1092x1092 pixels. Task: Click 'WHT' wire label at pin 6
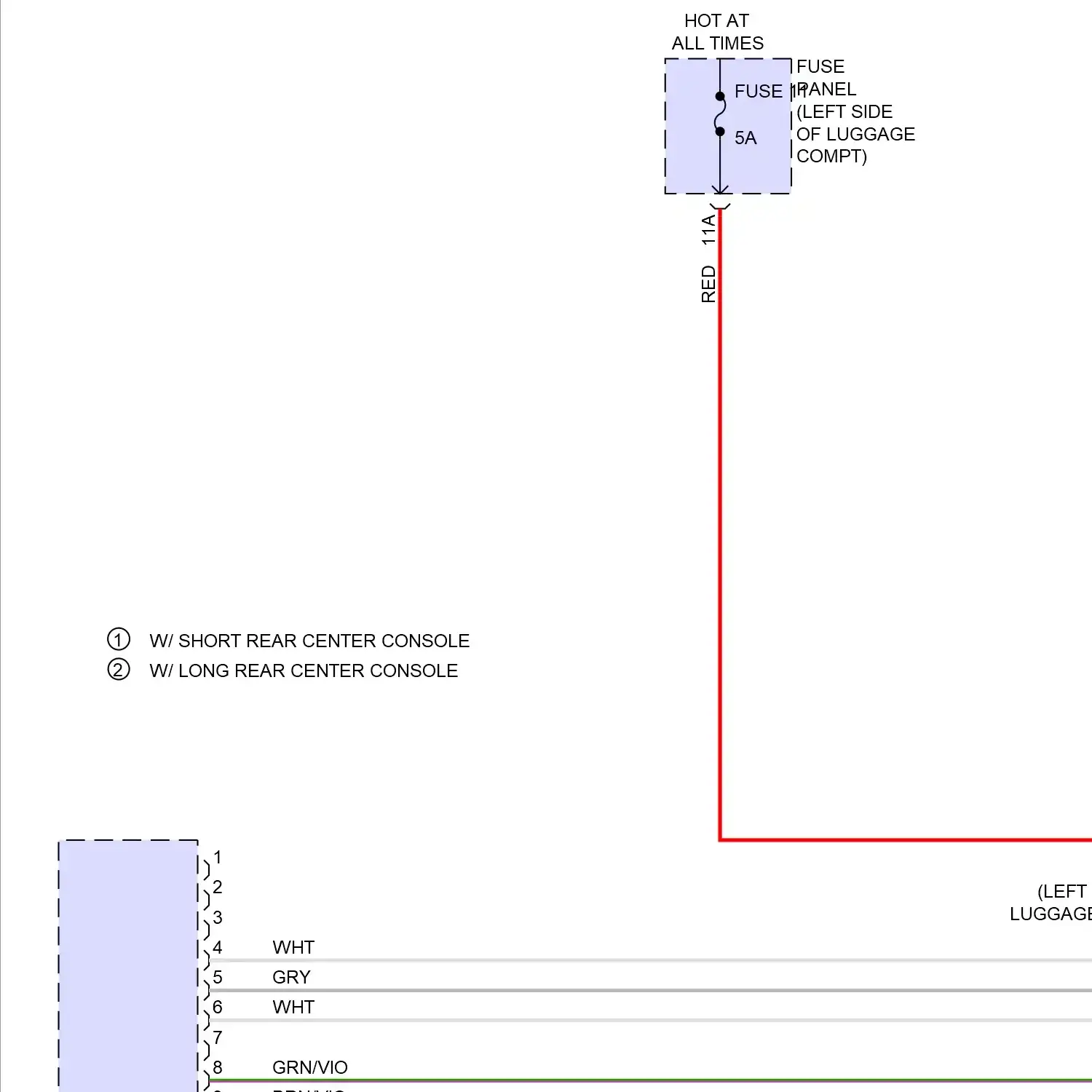(293, 1007)
